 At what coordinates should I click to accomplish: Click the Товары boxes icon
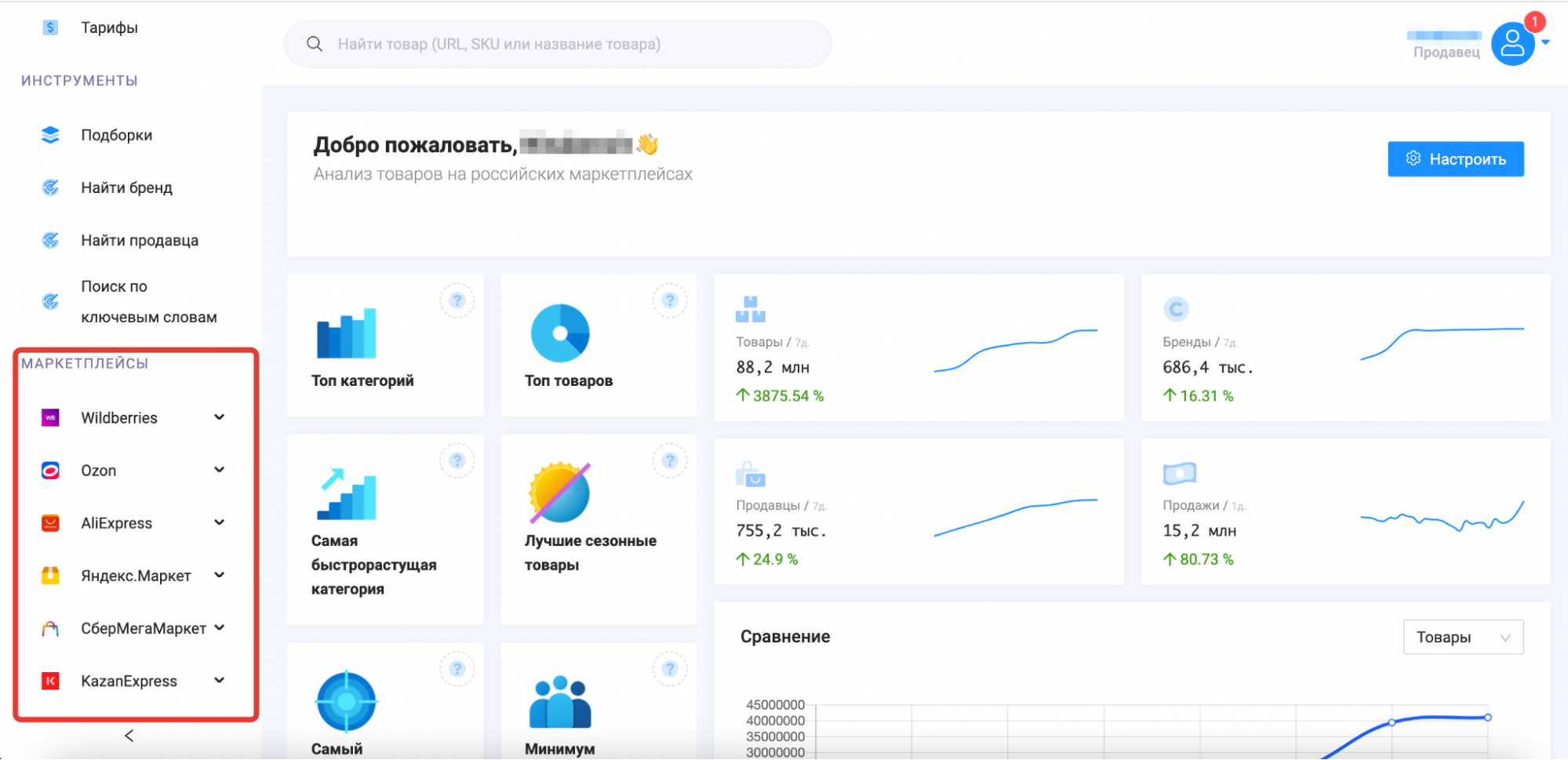point(751,309)
